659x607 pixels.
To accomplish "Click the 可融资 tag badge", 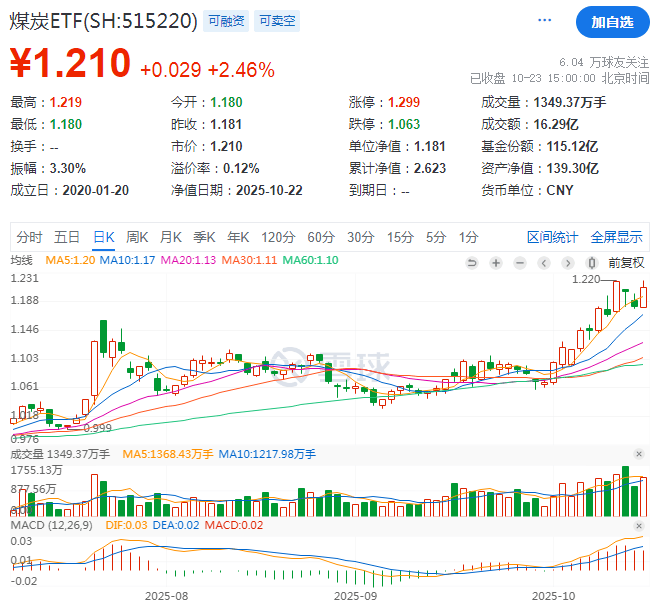I will coord(225,21).
